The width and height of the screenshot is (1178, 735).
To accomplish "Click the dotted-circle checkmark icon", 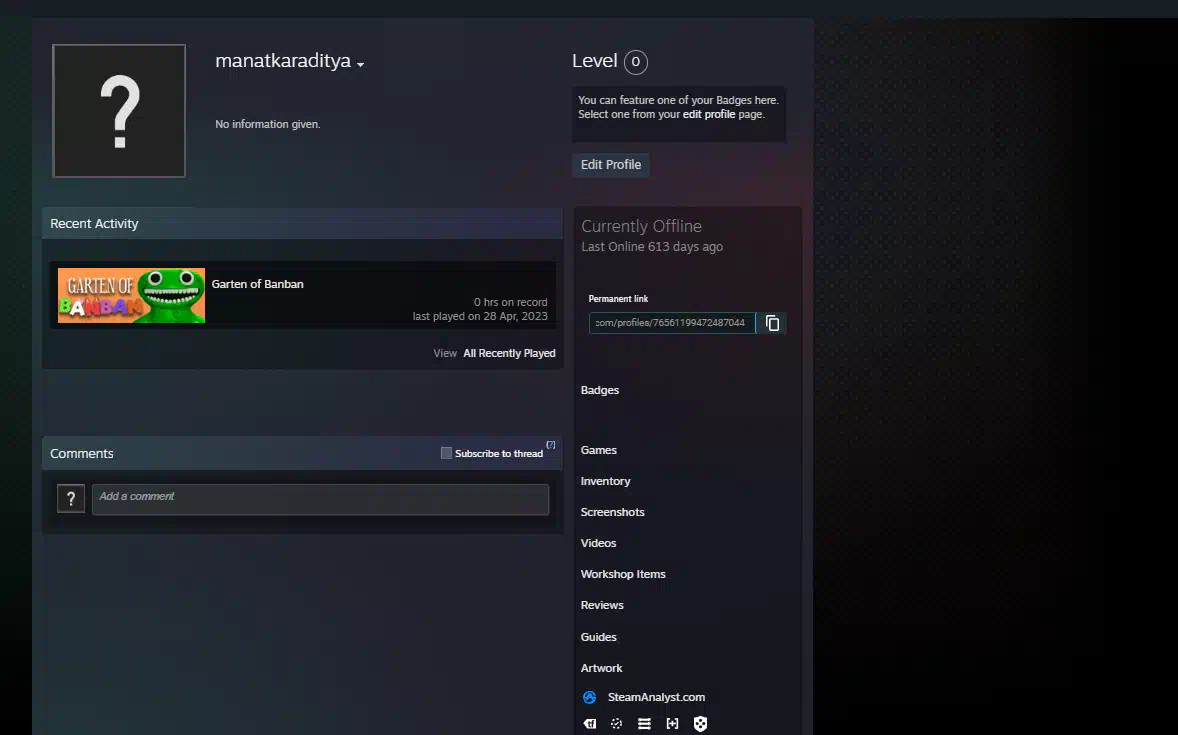I will 617,724.
